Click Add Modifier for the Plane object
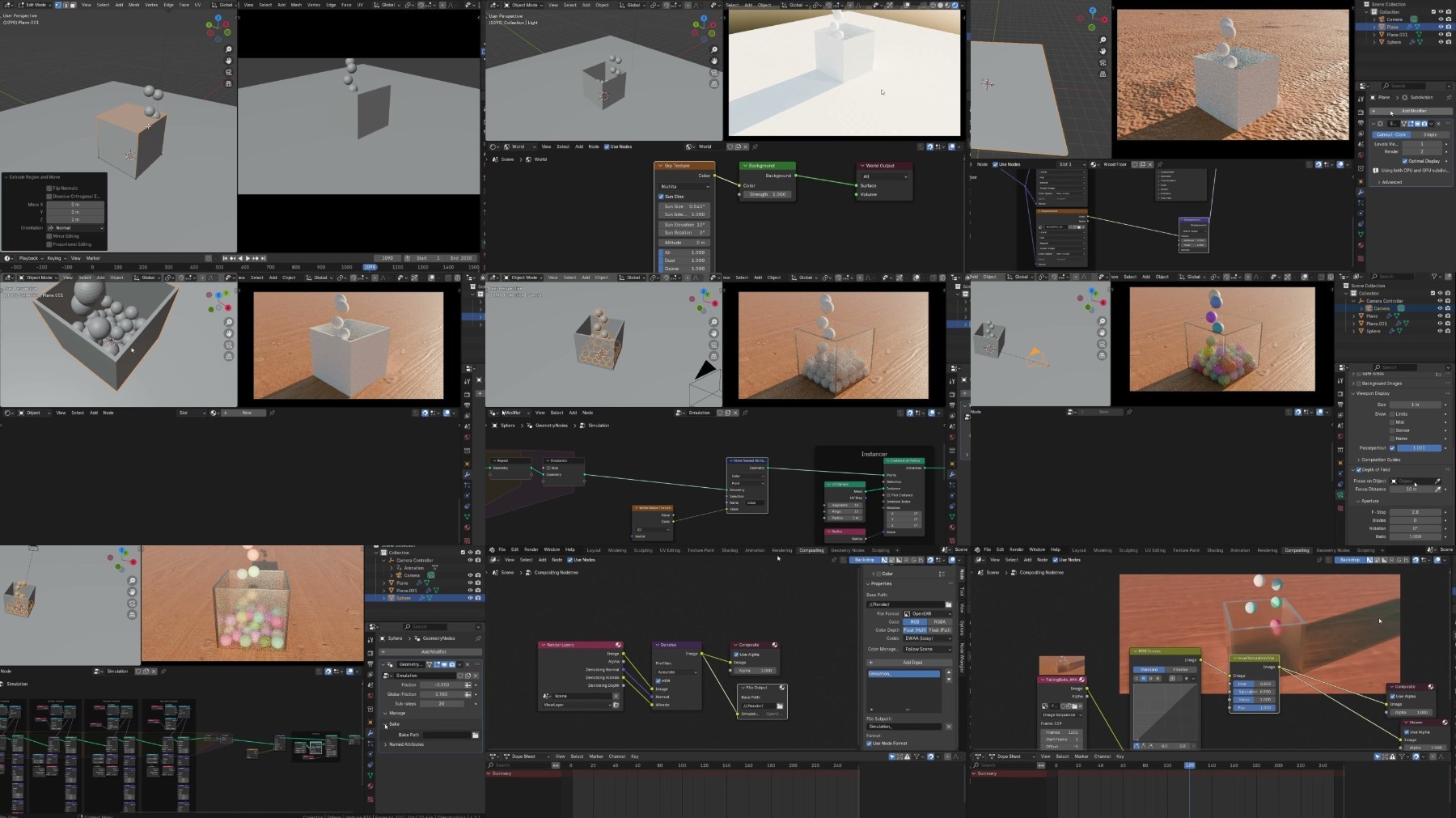 [x=1413, y=111]
